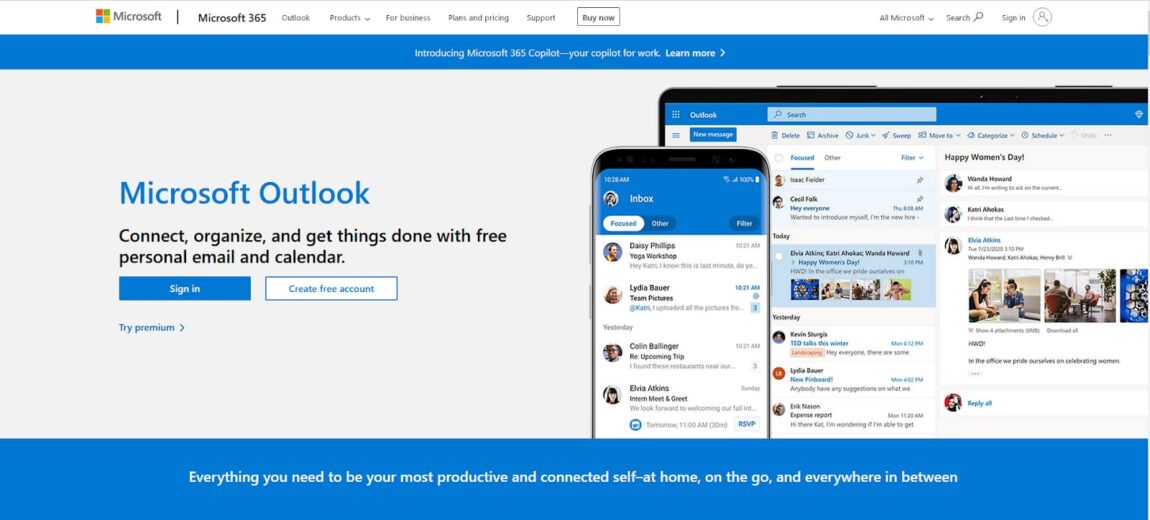Click Sweep in the tablet Outlook toolbar
The height and width of the screenshot is (520, 1150).
[x=896, y=135]
